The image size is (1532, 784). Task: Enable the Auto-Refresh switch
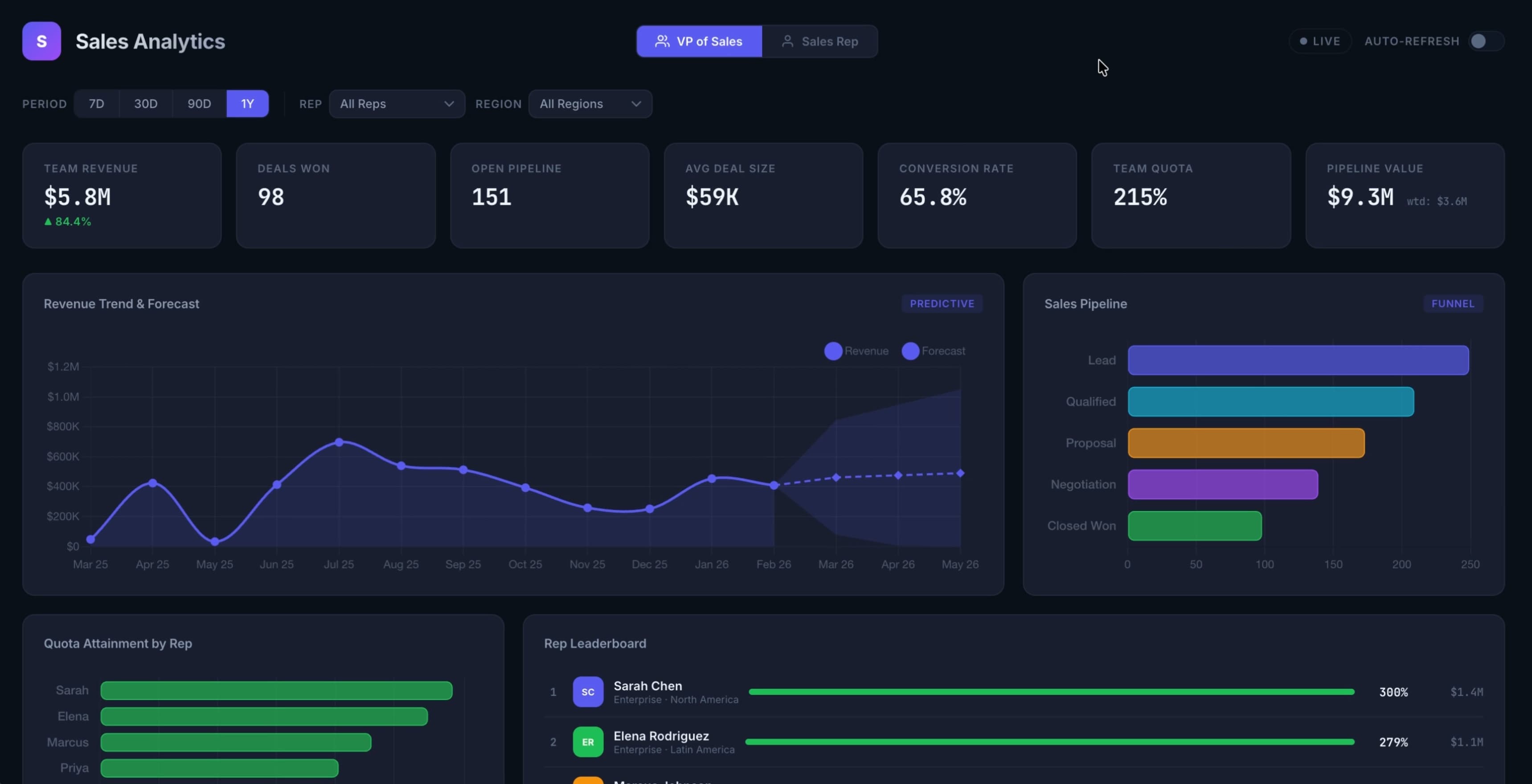[x=1485, y=41]
